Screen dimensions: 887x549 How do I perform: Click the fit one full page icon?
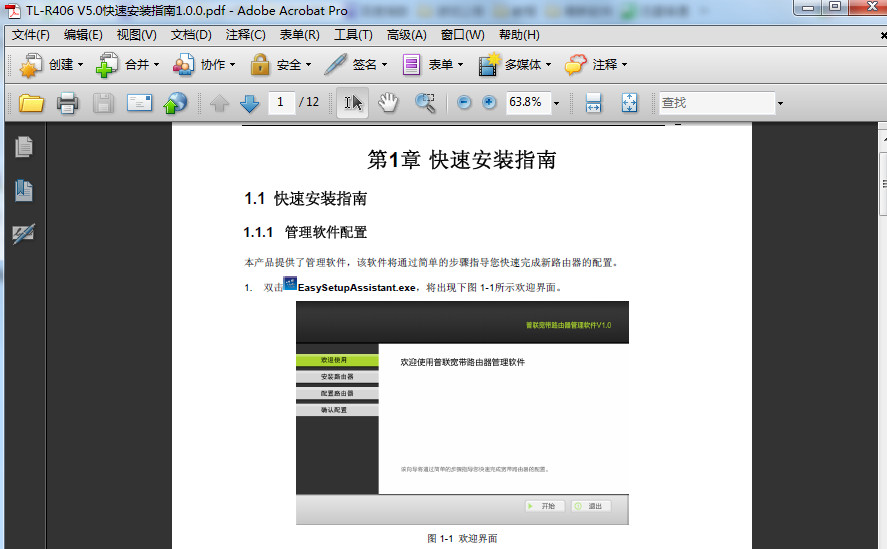pyautogui.click(x=630, y=102)
